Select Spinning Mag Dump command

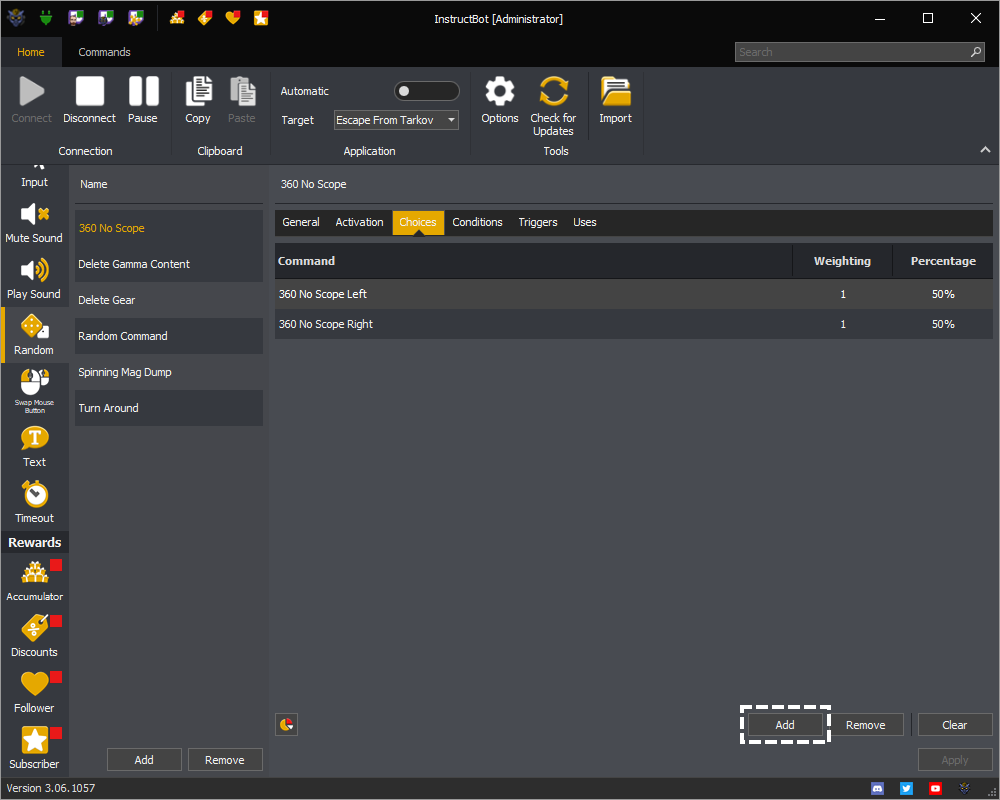coord(169,372)
